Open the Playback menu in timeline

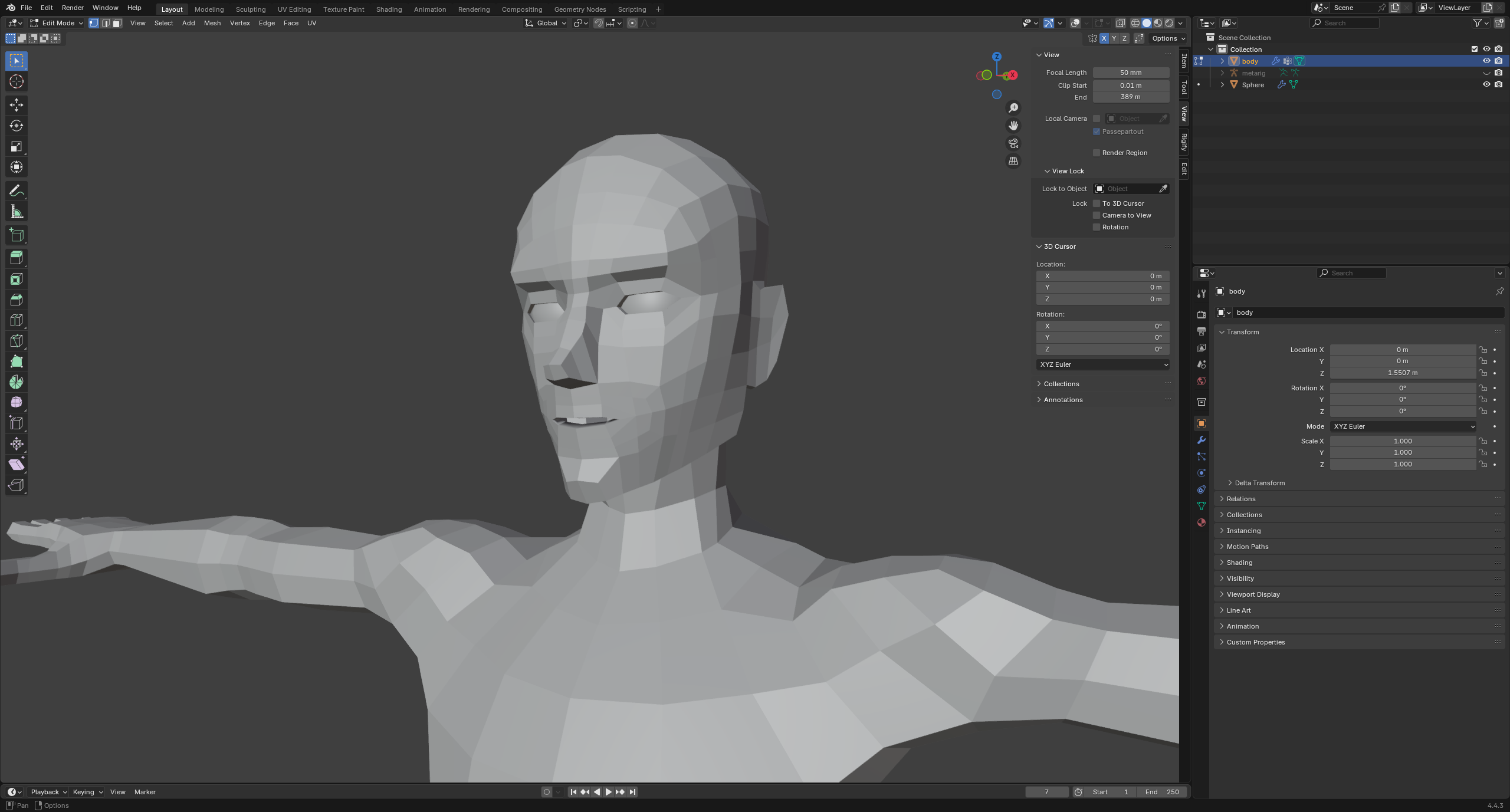[x=48, y=792]
